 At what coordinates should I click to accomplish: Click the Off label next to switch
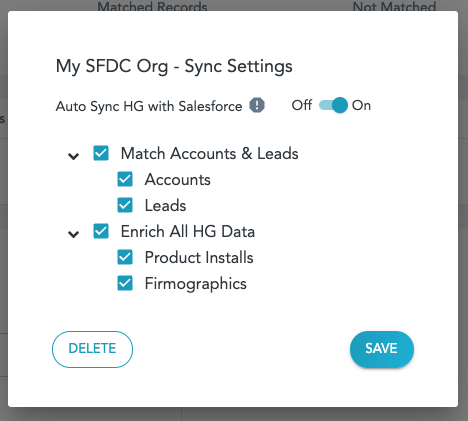[302, 105]
